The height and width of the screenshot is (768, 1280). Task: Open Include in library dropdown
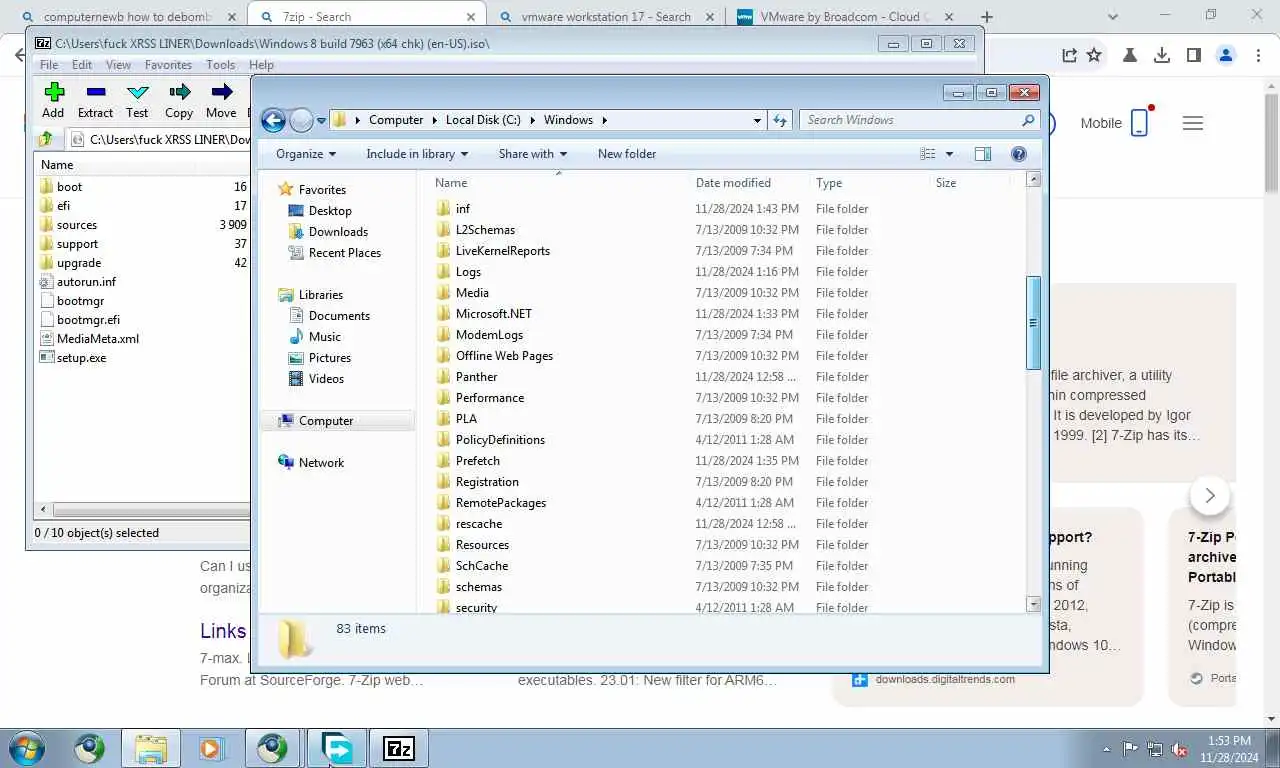pos(417,154)
